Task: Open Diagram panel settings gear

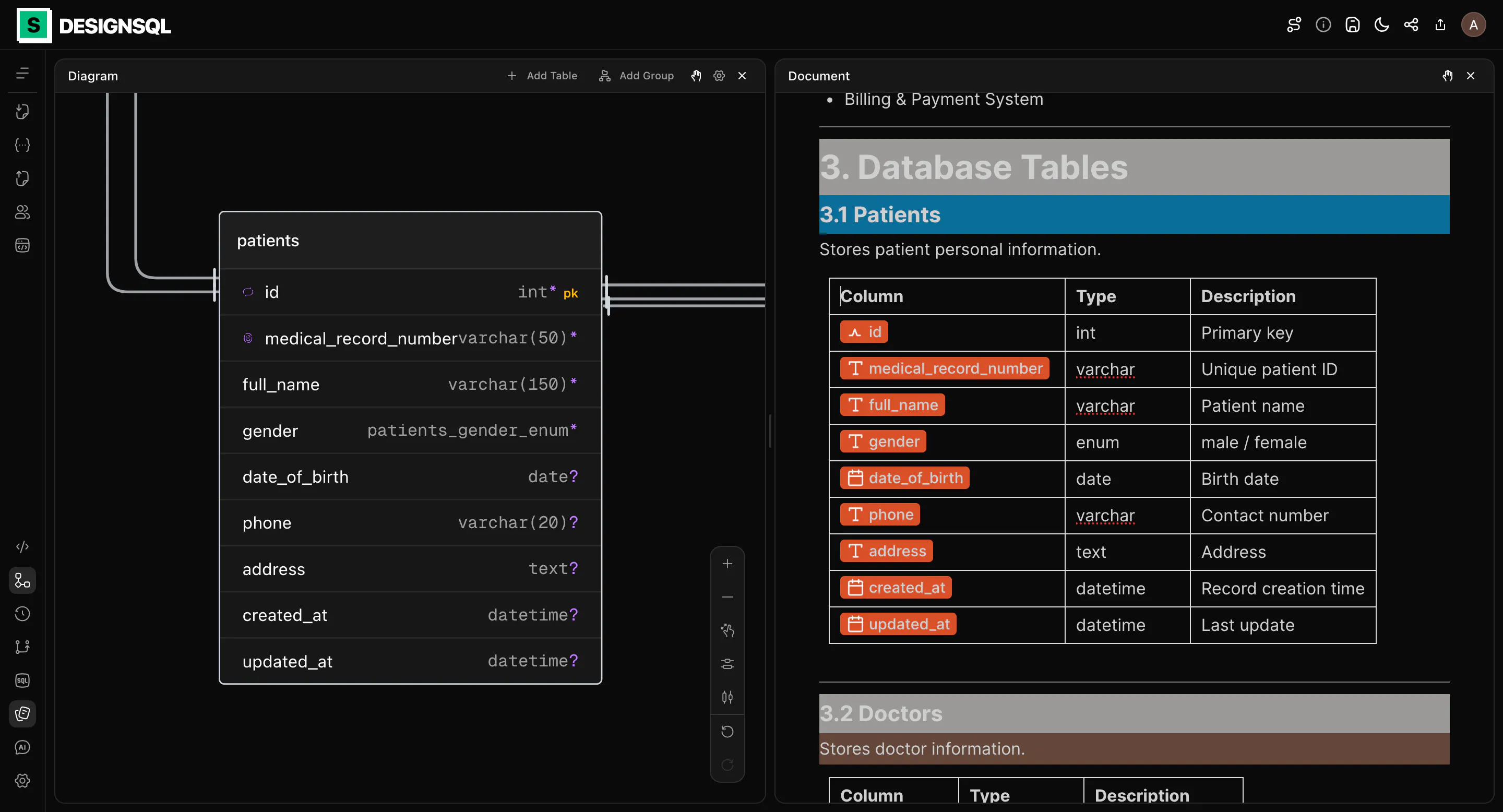Action: [719, 76]
